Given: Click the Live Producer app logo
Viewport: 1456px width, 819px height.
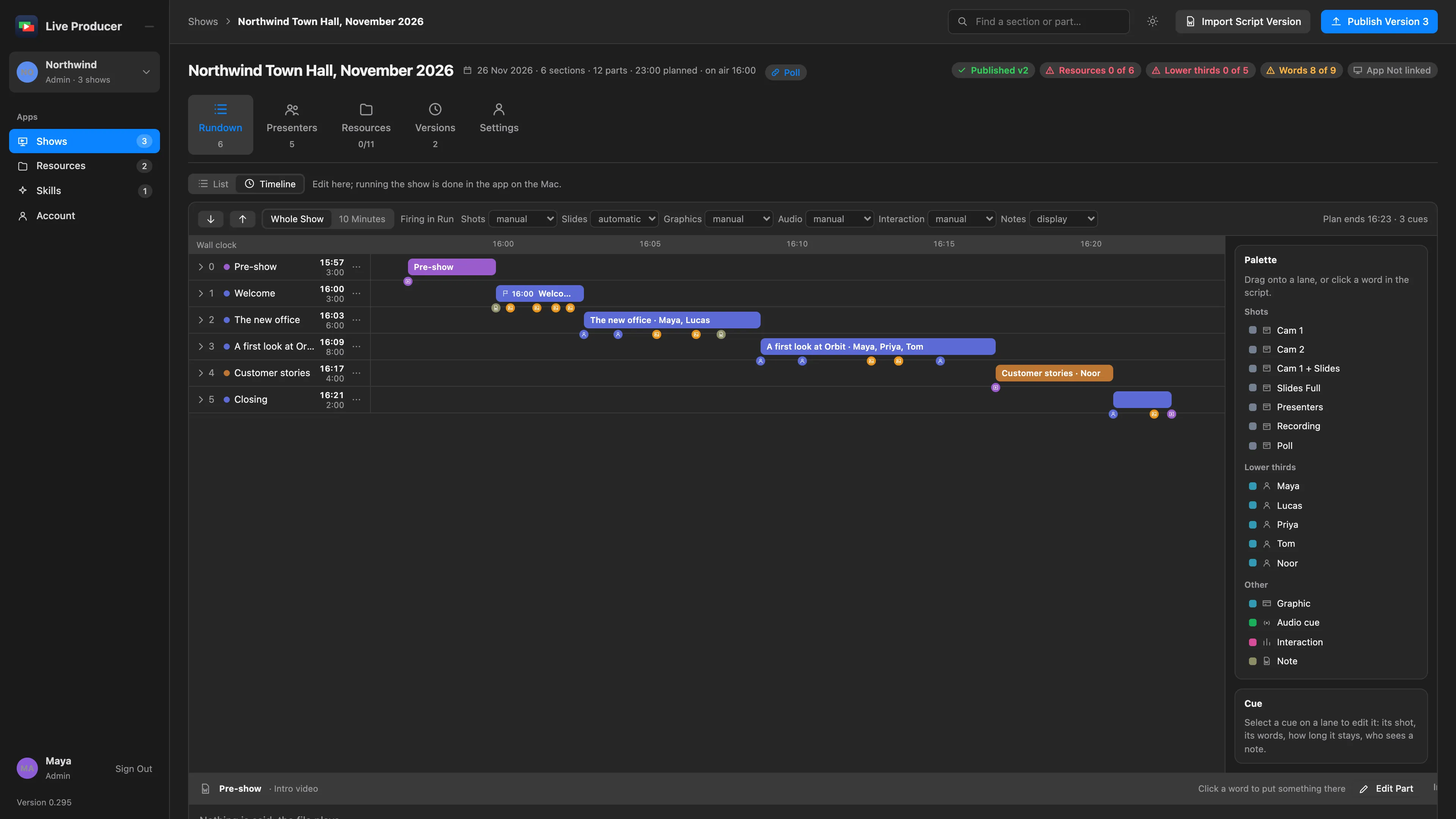Looking at the screenshot, I should (x=26, y=26).
